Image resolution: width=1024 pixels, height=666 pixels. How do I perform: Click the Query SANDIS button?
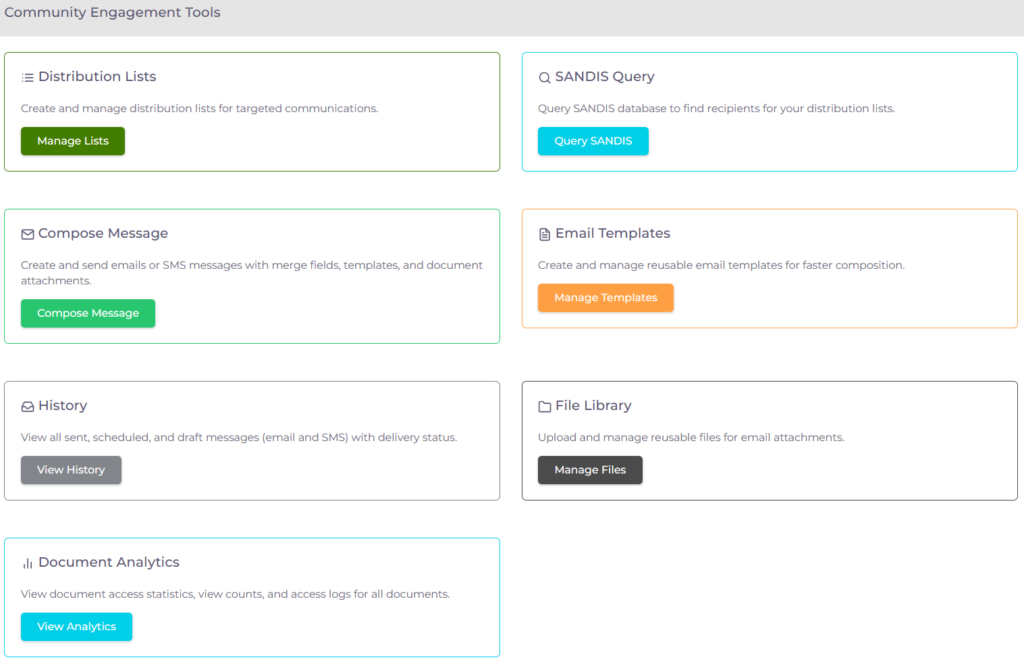click(593, 141)
